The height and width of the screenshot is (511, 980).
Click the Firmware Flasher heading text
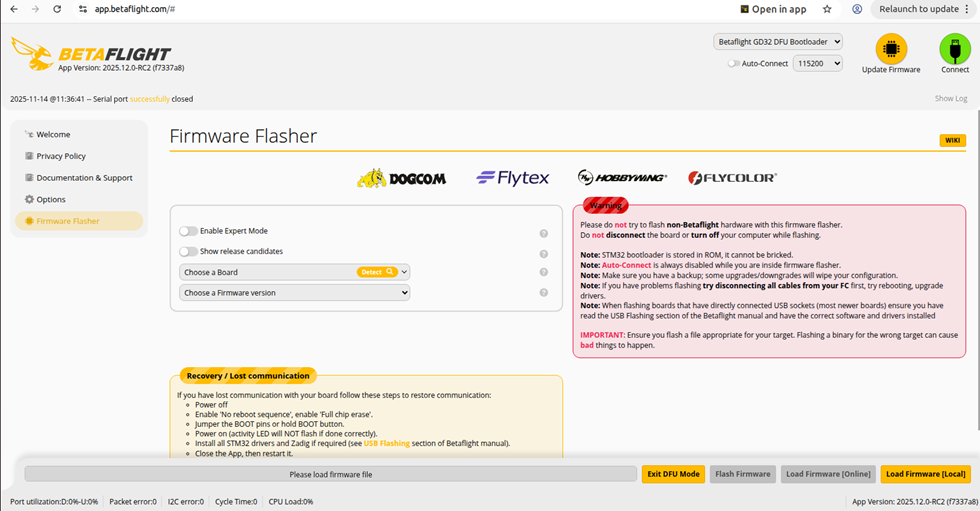pos(243,136)
